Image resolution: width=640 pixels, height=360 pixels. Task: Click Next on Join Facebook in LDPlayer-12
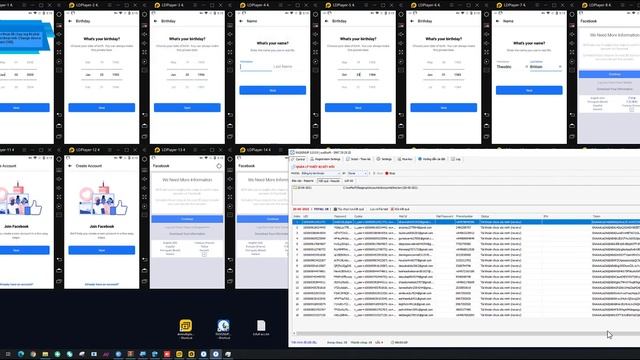coord(102,250)
